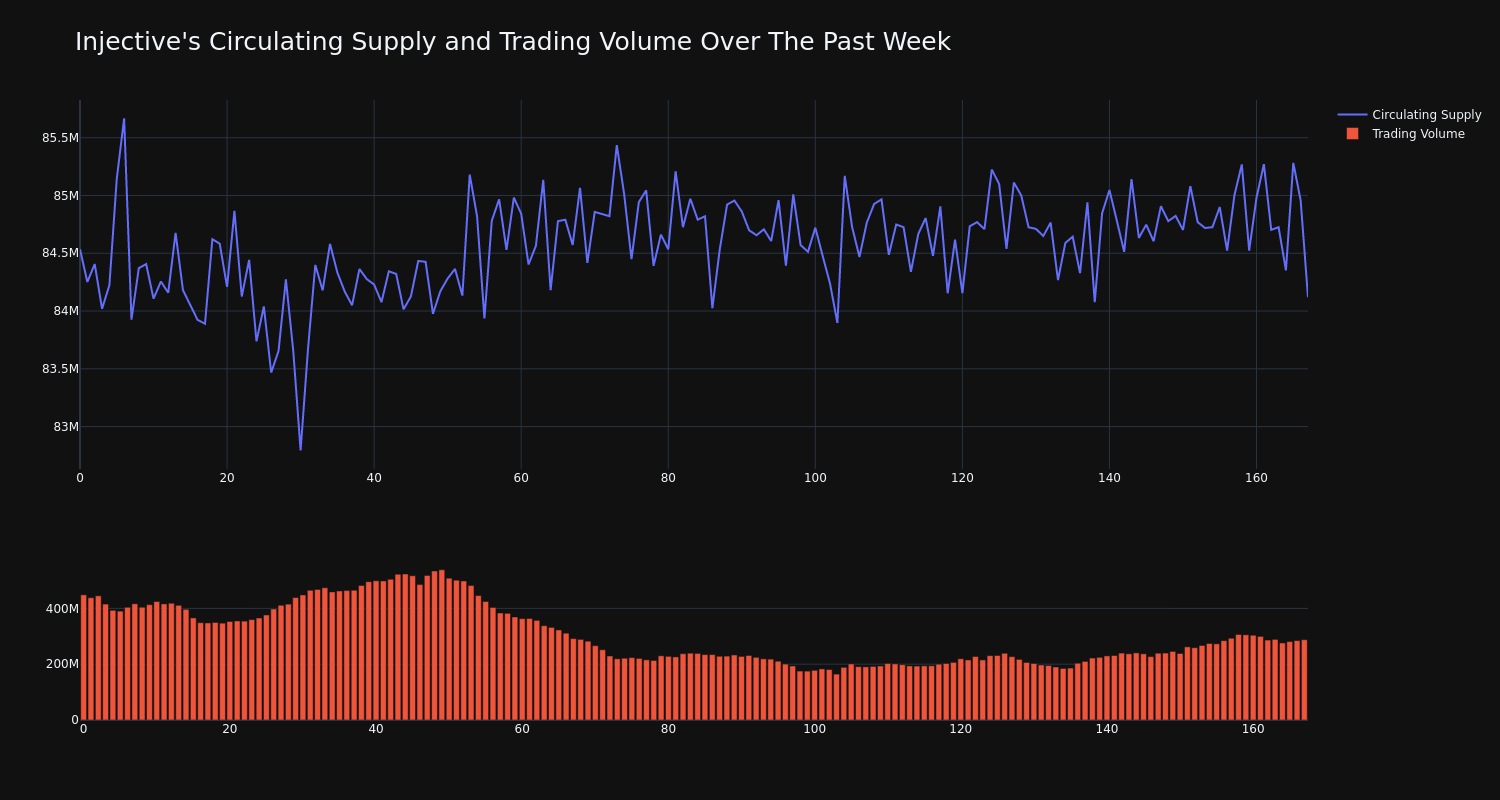Click the red Trading Volume legend square
1500x800 pixels.
point(1352,134)
